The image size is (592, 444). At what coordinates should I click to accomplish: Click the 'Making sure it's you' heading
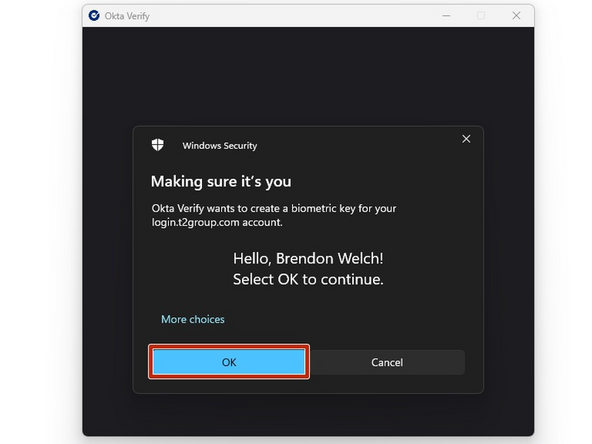[x=221, y=182]
